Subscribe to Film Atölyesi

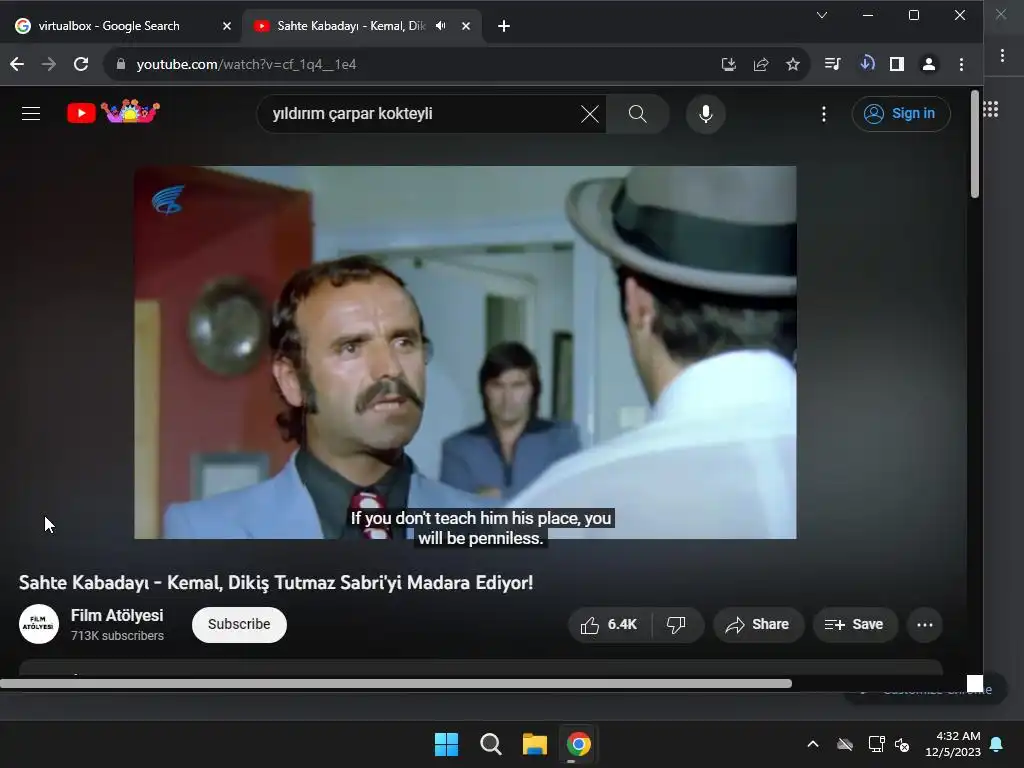click(x=239, y=624)
